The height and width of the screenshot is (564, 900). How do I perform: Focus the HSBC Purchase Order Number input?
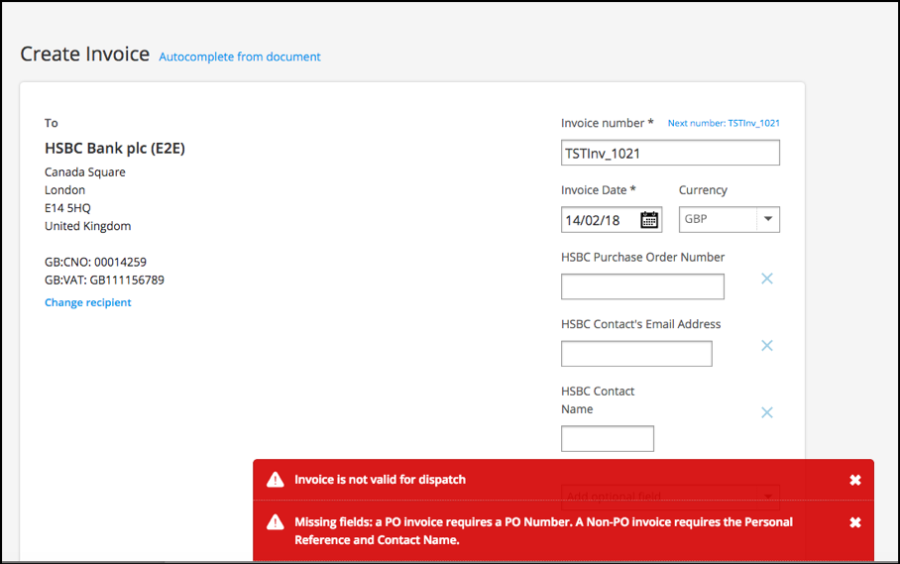pyautogui.click(x=642, y=286)
